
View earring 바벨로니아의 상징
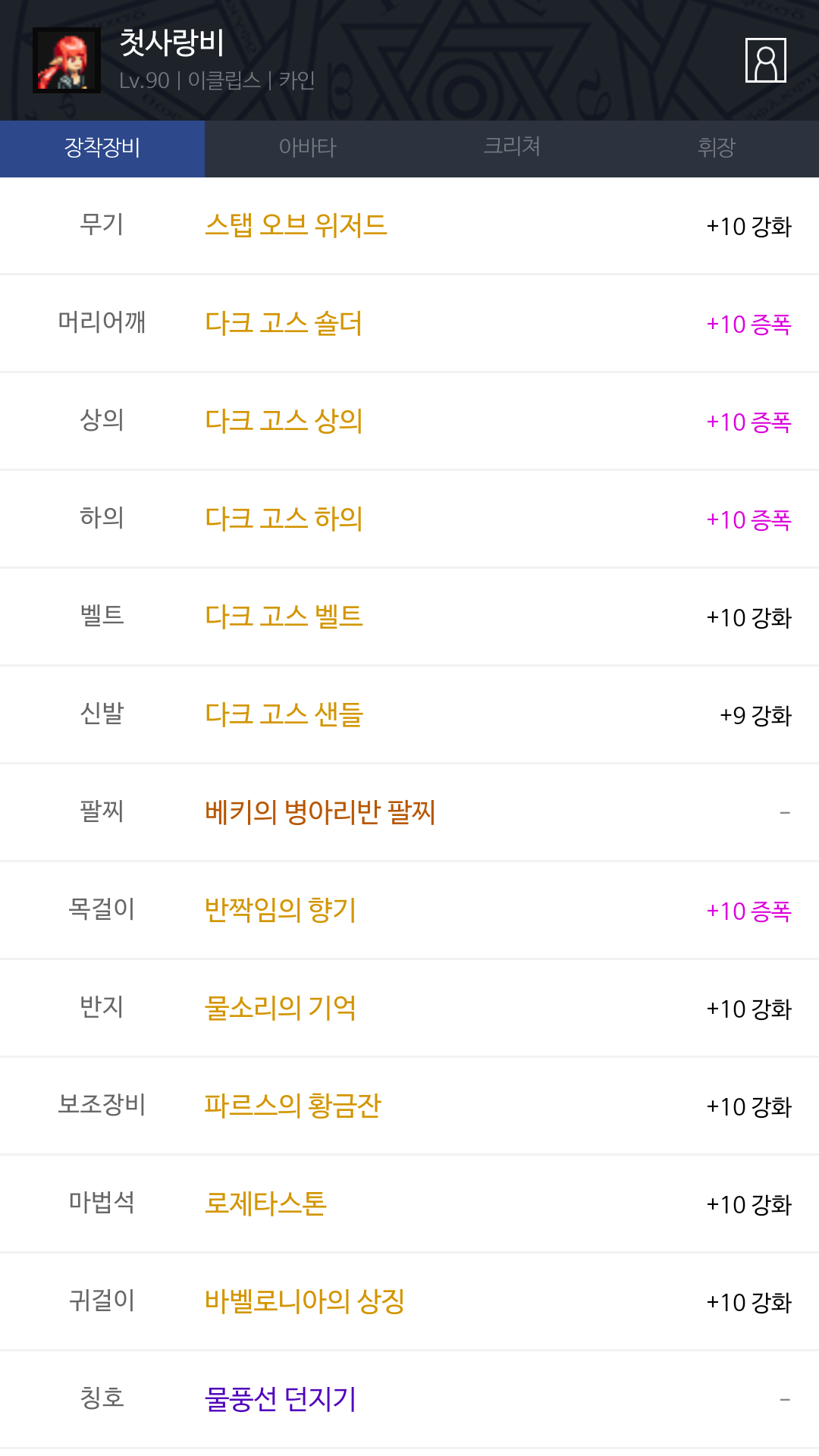coord(305,1301)
